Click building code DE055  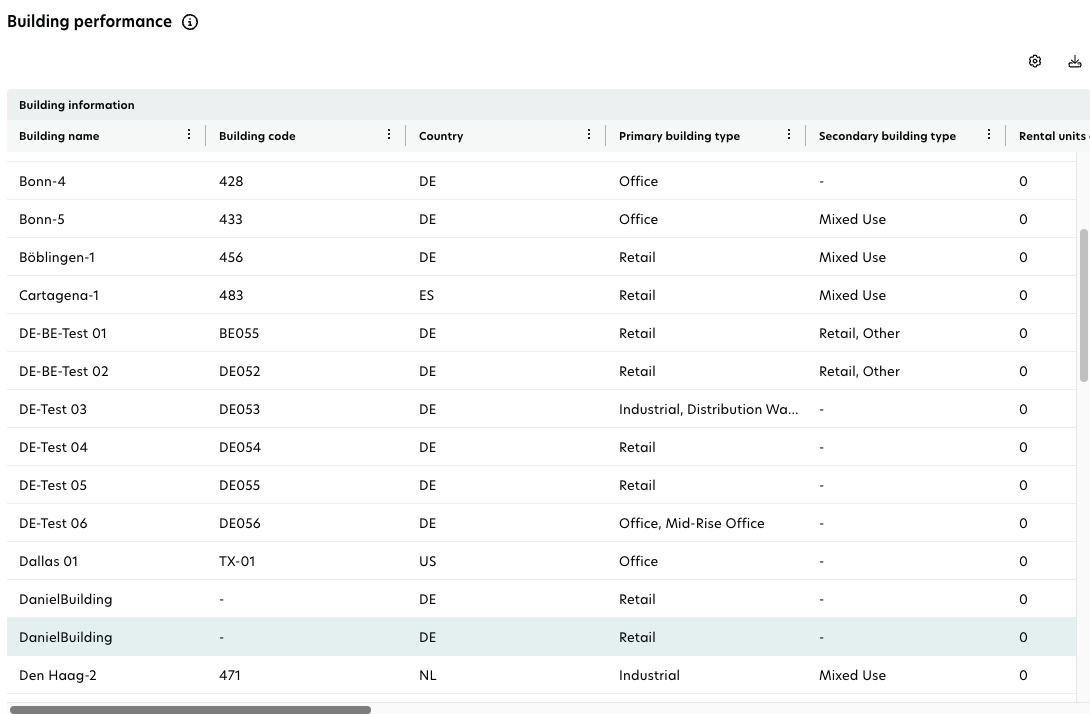click(240, 485)
